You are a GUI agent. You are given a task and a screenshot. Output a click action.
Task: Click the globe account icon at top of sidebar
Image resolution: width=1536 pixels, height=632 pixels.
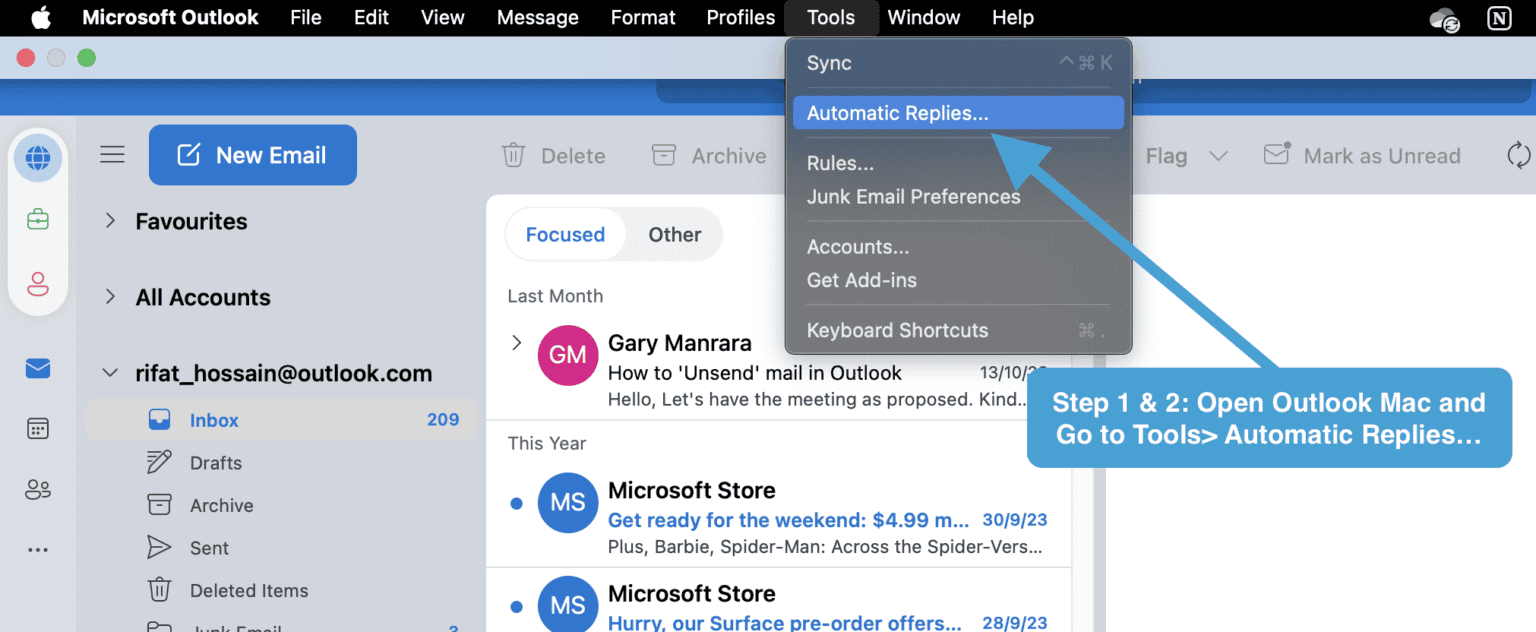click(37, 158)
